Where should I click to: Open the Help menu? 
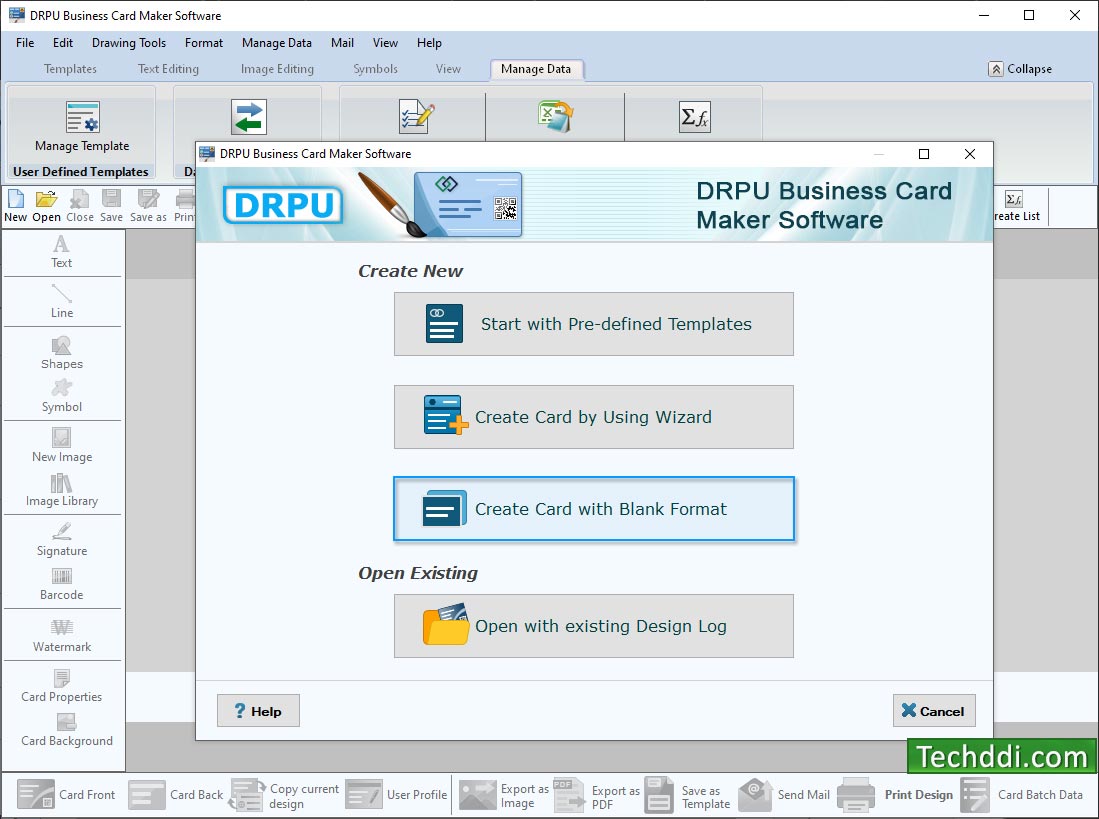click(429, 43)
